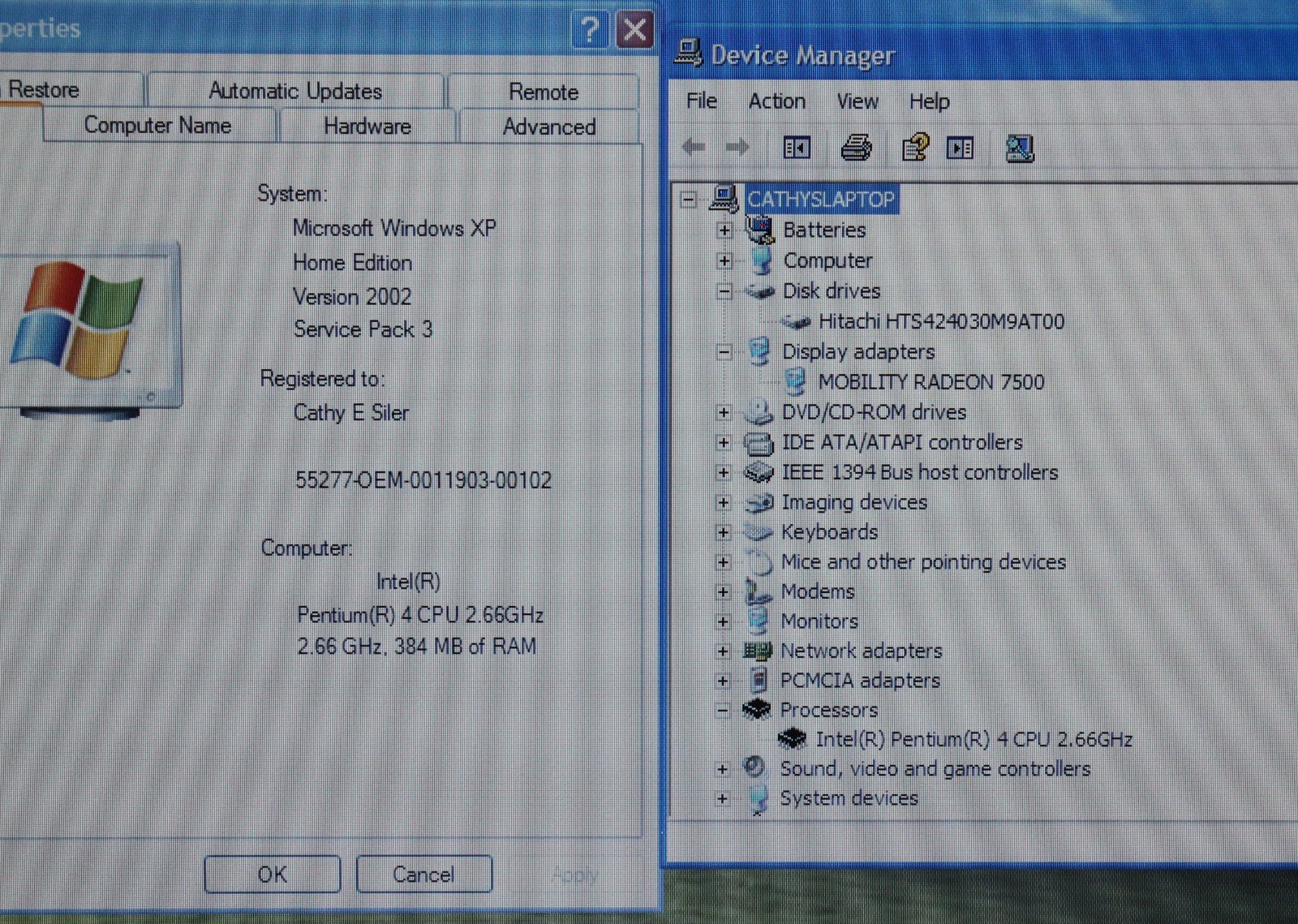Select the MOBILITY RADEON 7500 entry

pos(931,381)
